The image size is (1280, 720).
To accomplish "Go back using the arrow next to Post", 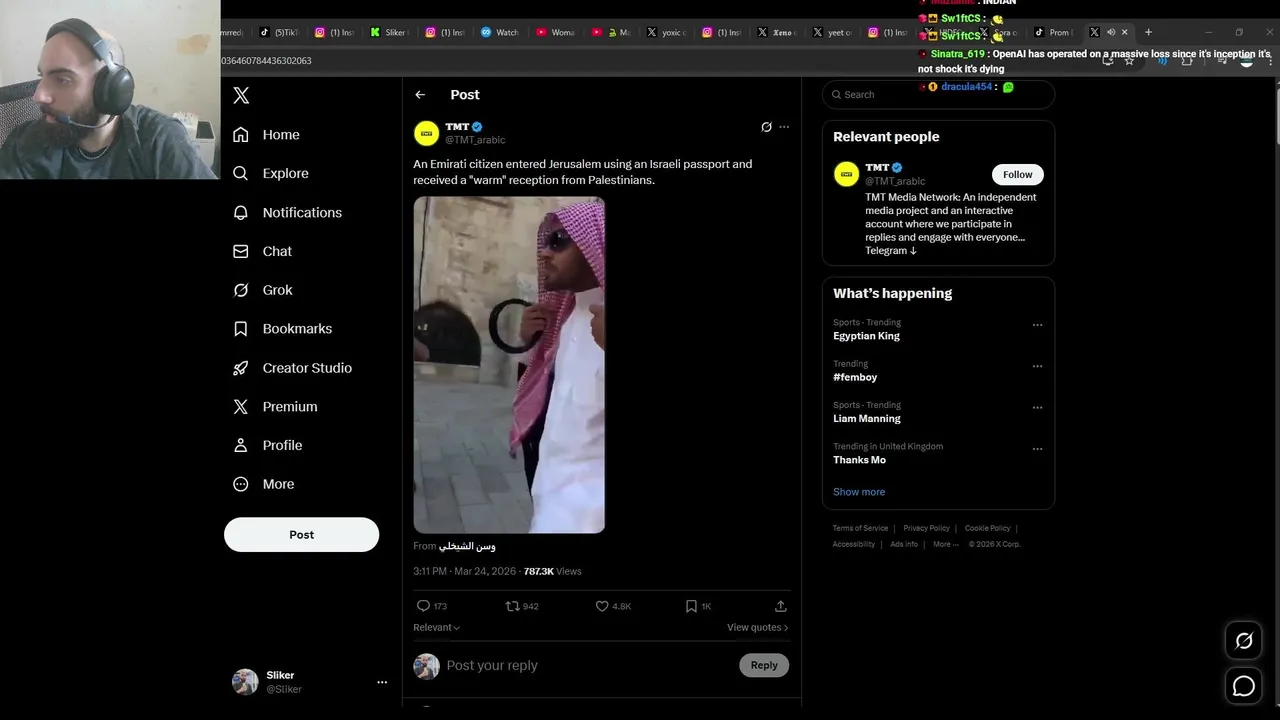I will 420,95.
